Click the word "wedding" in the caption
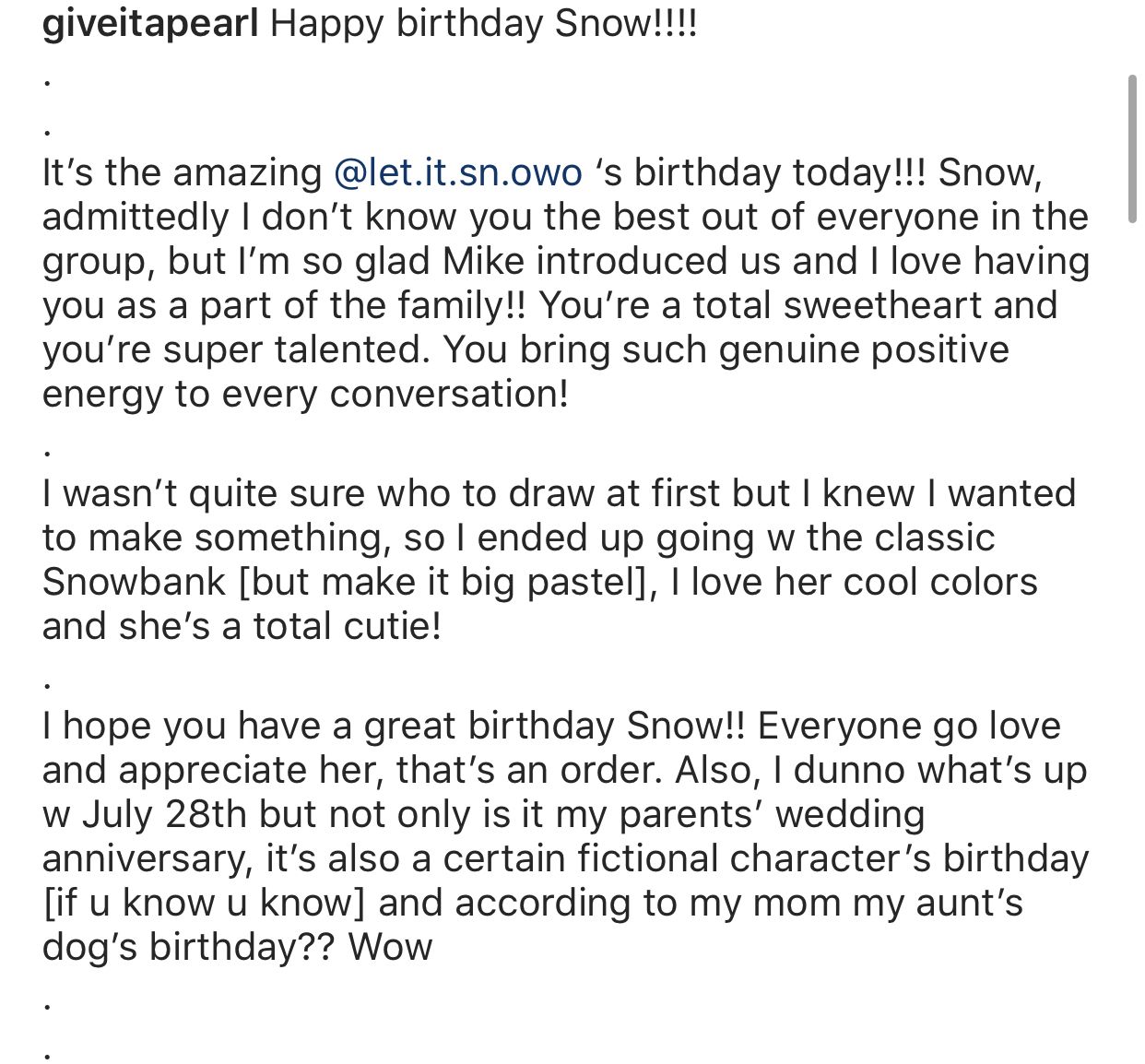Viewport: 1145px width, 1064px height. coord(856,814)
